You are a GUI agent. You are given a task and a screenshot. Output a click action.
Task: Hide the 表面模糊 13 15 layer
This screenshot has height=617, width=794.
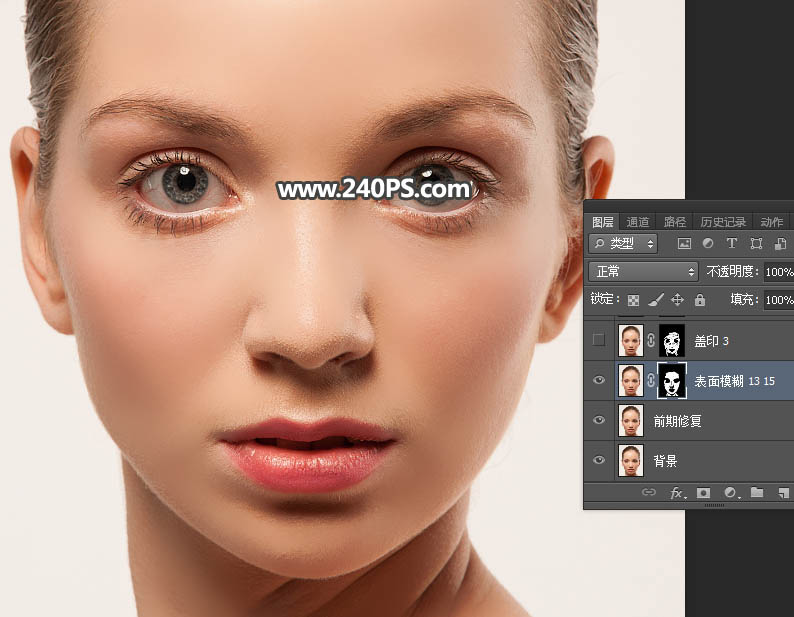[599, 380]
